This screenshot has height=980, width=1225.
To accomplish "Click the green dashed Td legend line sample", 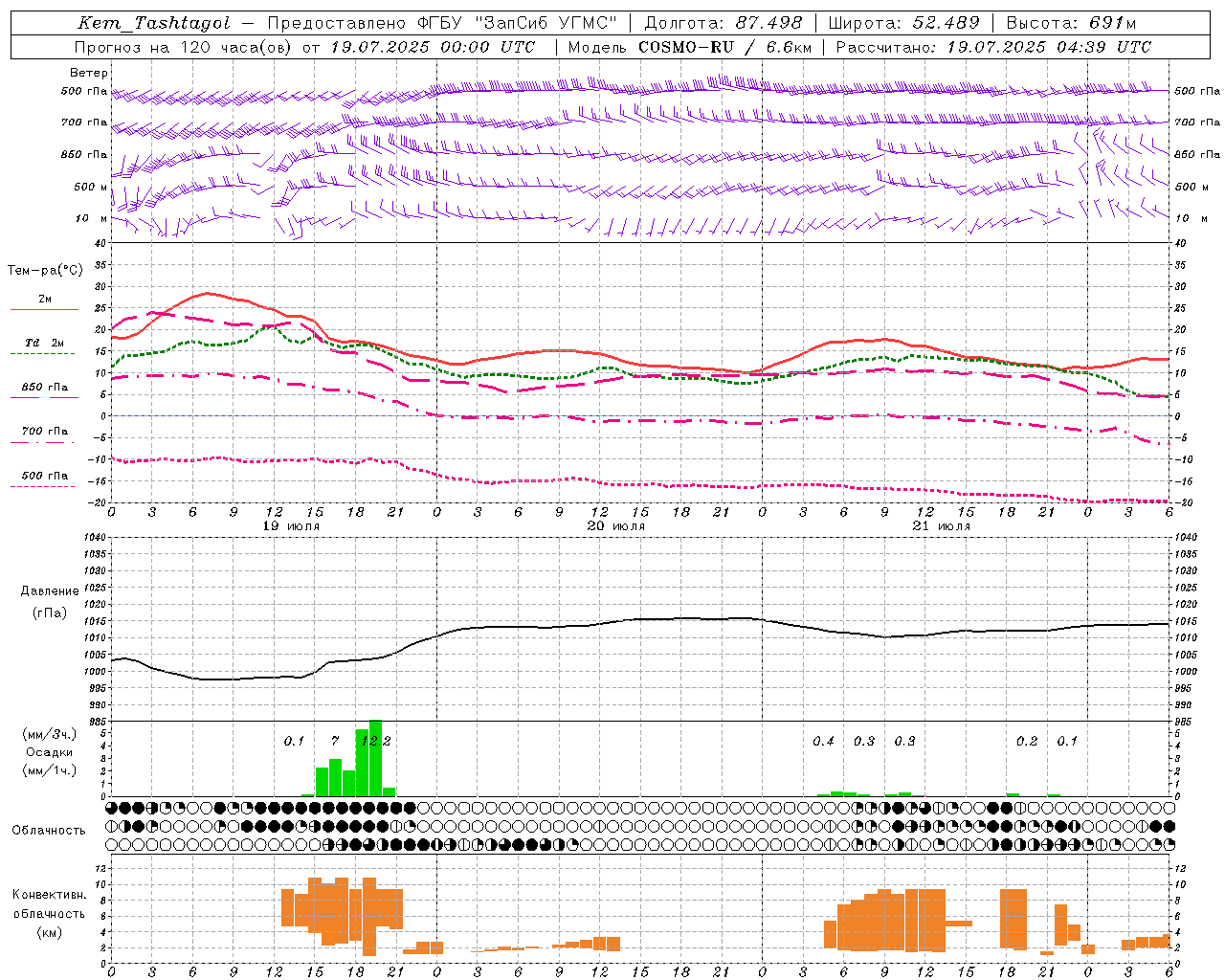I will [x=42, y=354].
